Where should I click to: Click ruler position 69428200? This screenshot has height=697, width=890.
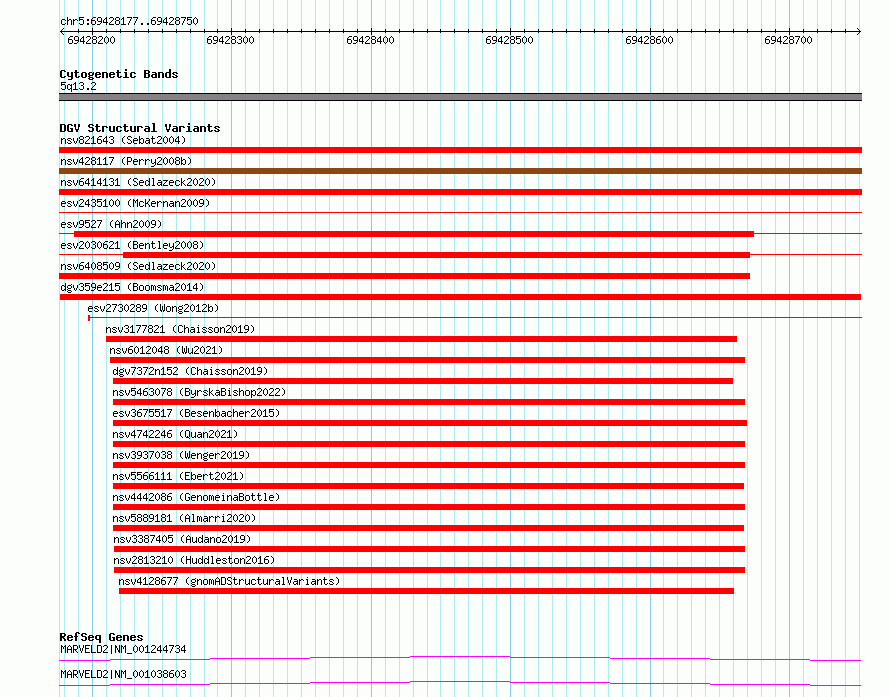coord(91,40)
